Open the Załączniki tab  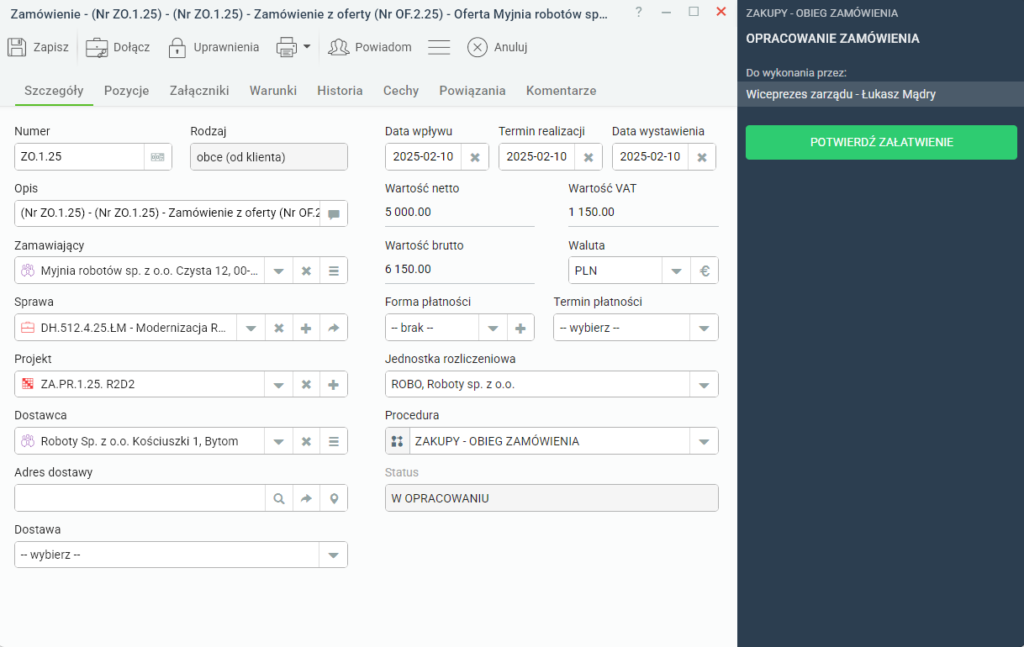coord(199,91)
